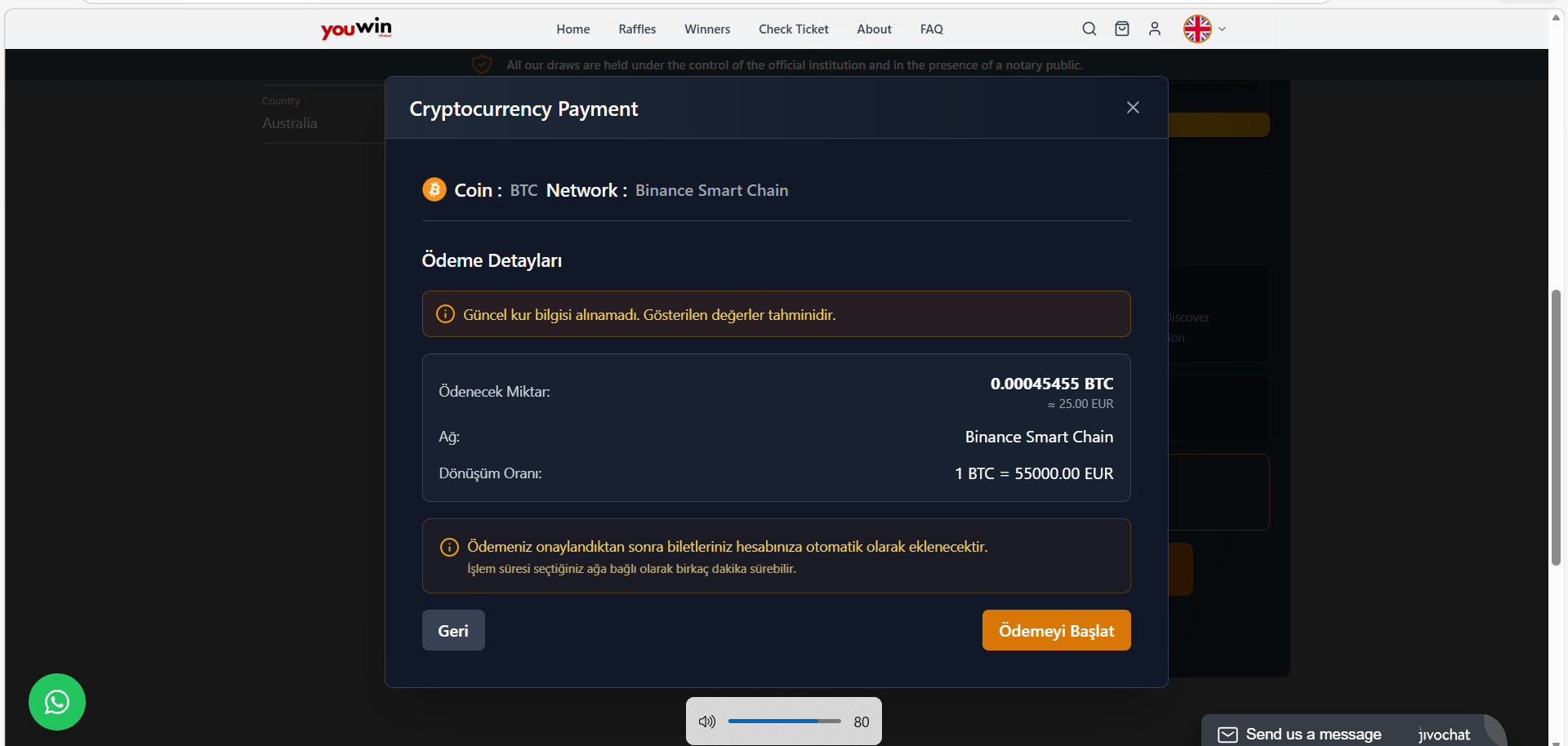Click the UK flag language icon
The height and width of the screenshot is (746, 1568).
1197,29
